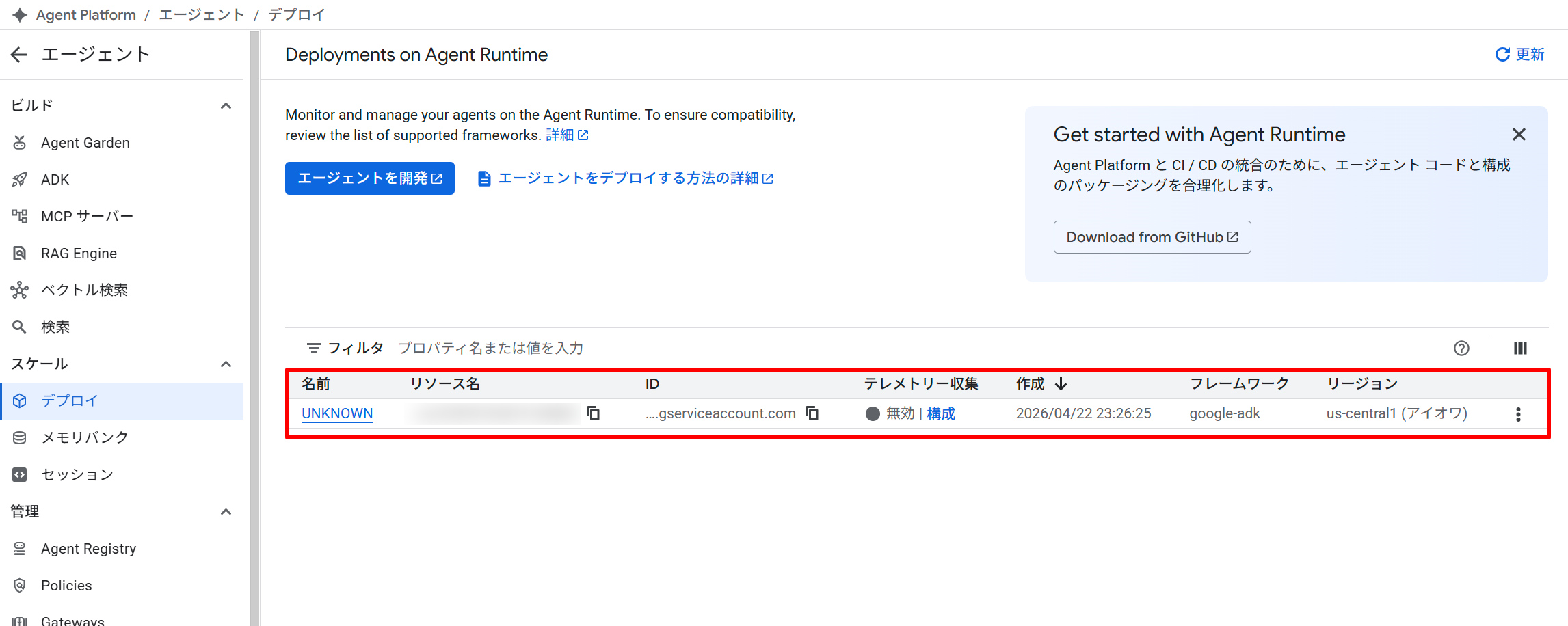Collapse the スケール section
Image resolution: width=1568 pixels, height=626 pixels.
pos(226,364)
